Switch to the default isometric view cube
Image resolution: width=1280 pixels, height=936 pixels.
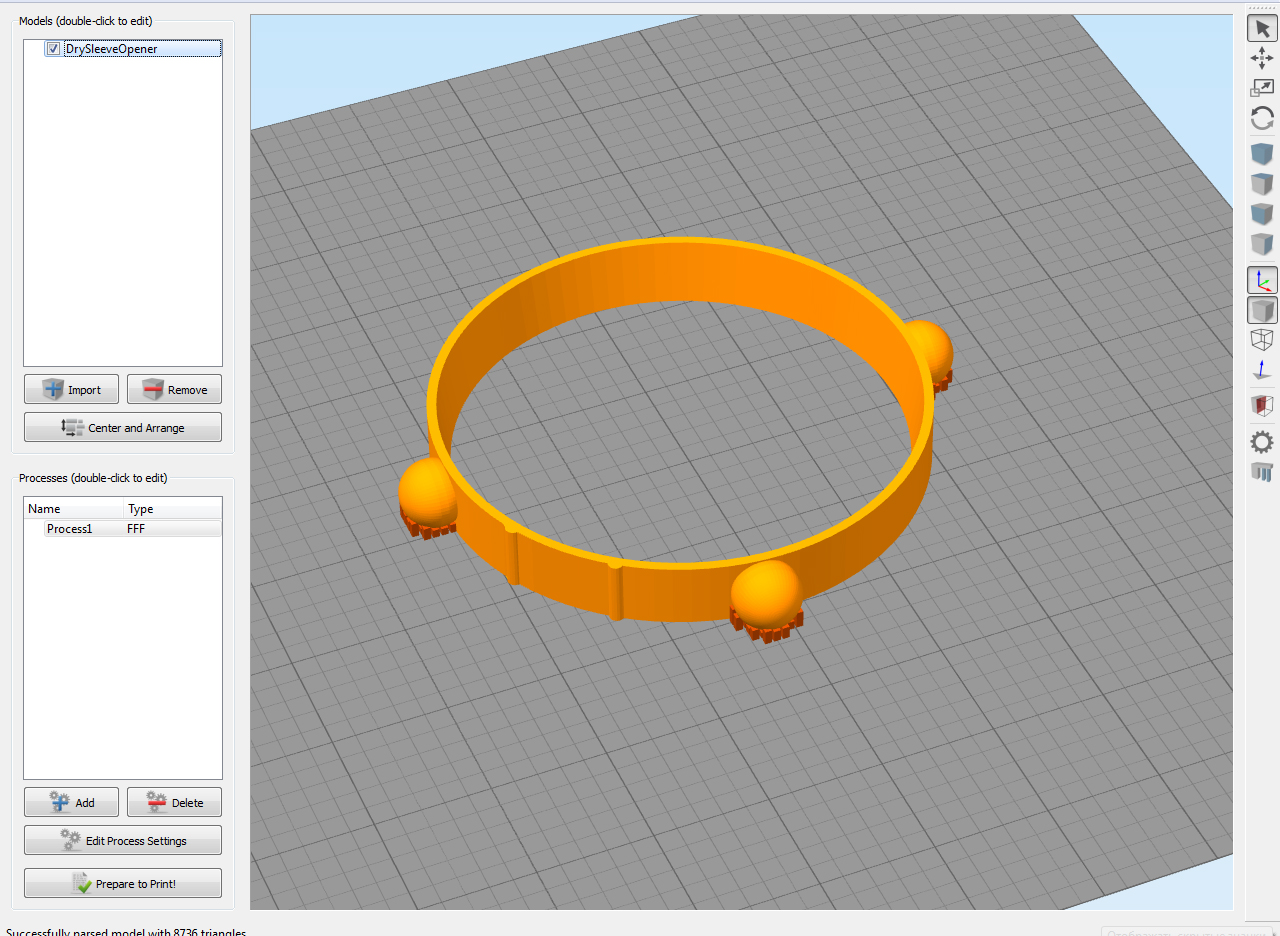[1262, 154]
